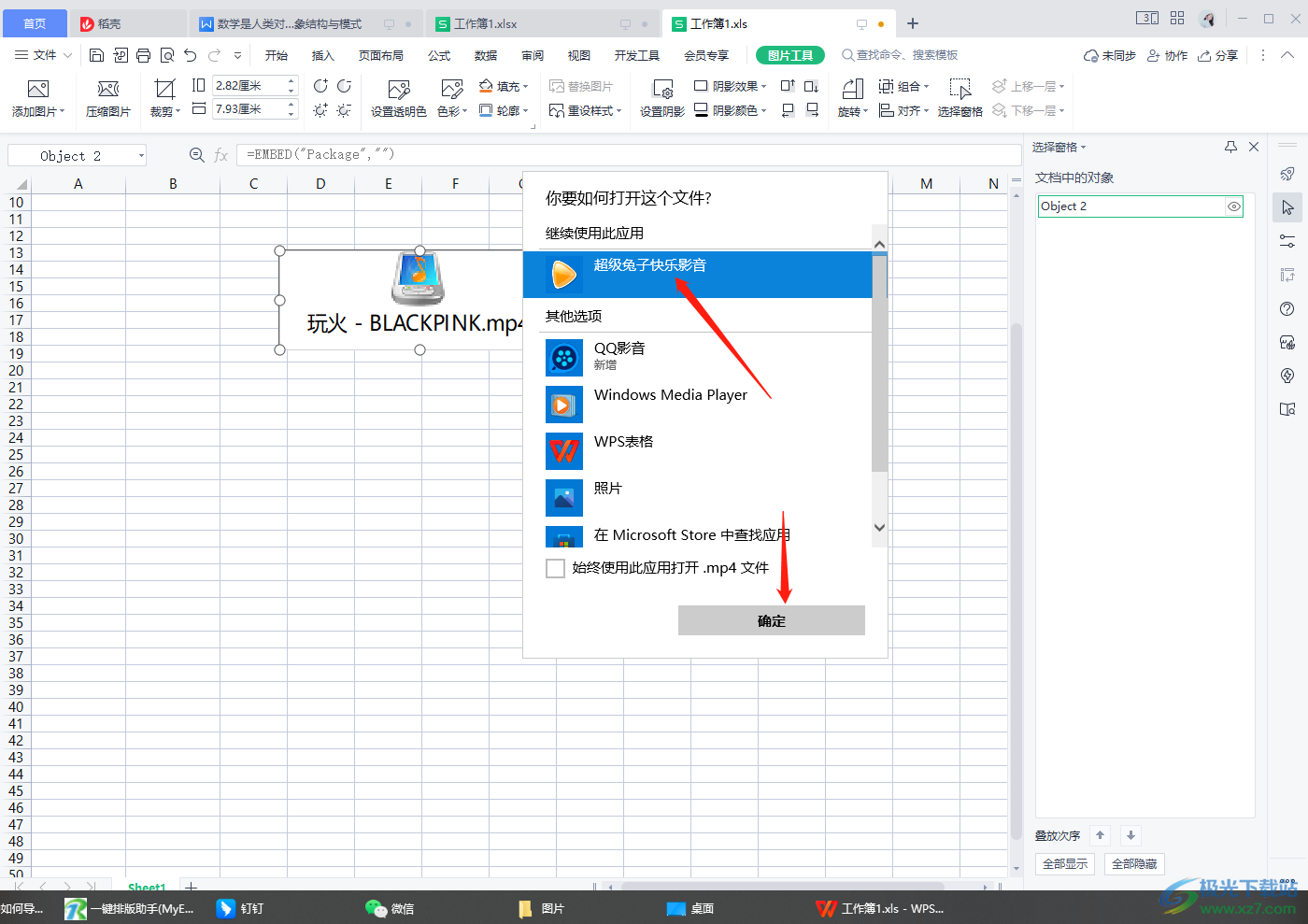
Task: Click the Collaborate button
Action: point(1168,55)
